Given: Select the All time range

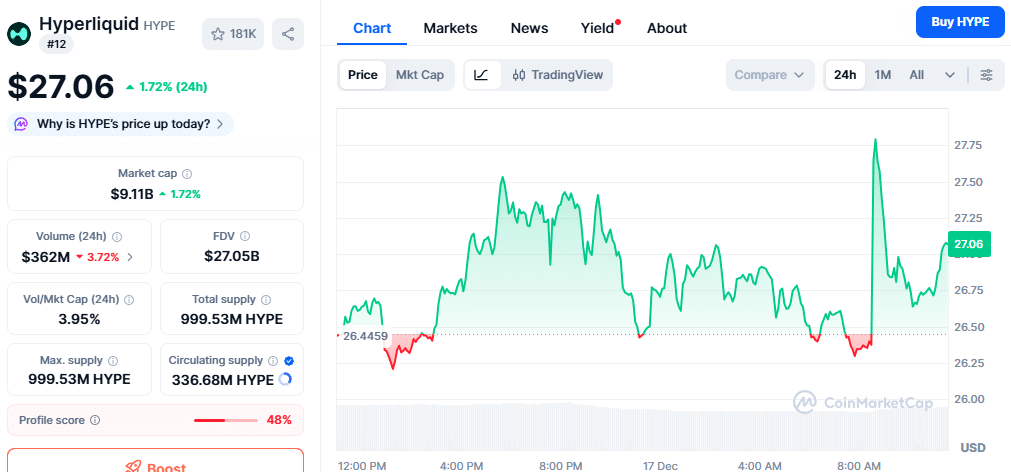Looking at the screenshot, I should pos(917,75).
